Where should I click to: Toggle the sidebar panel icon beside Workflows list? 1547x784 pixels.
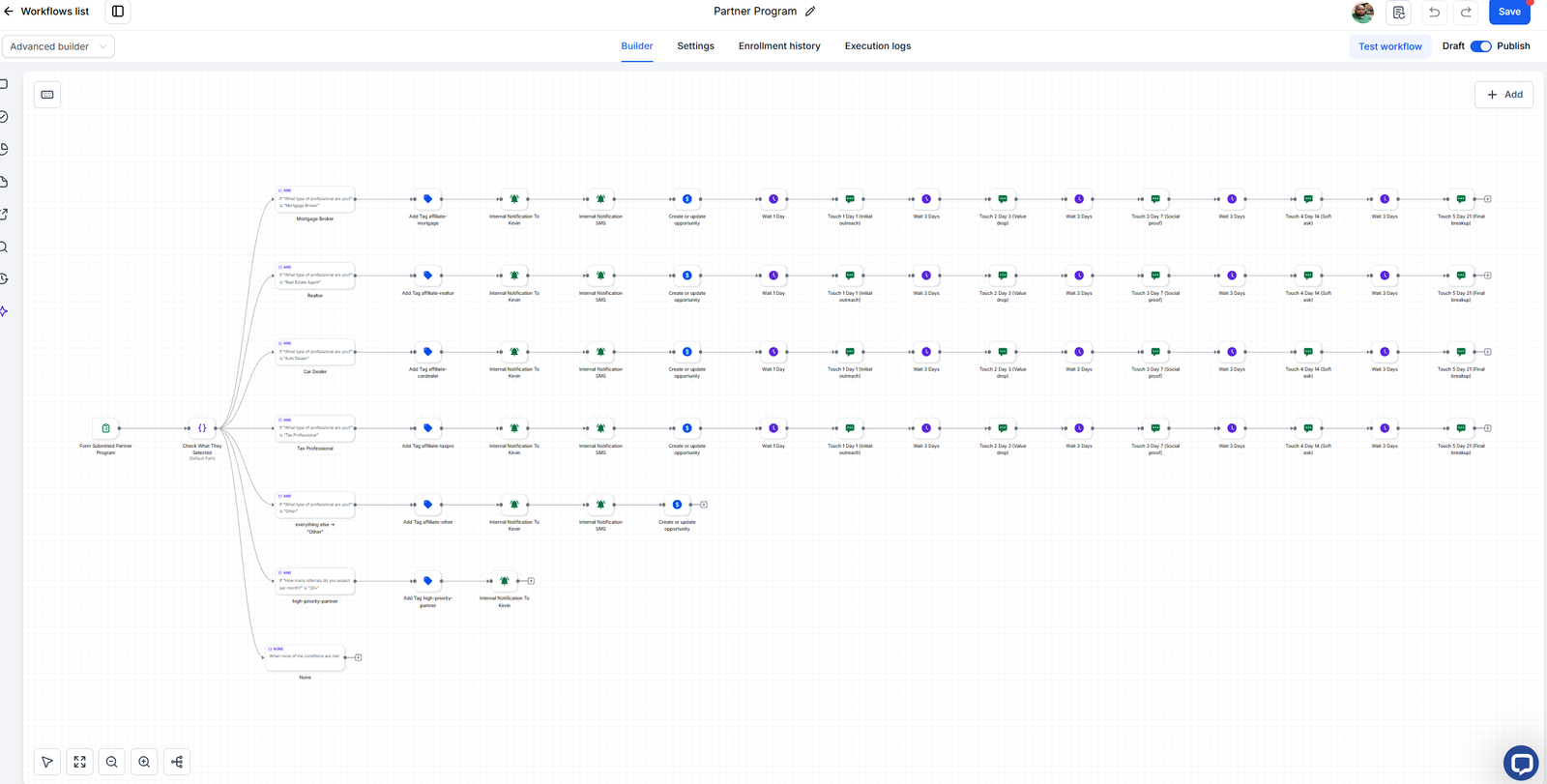118,12
